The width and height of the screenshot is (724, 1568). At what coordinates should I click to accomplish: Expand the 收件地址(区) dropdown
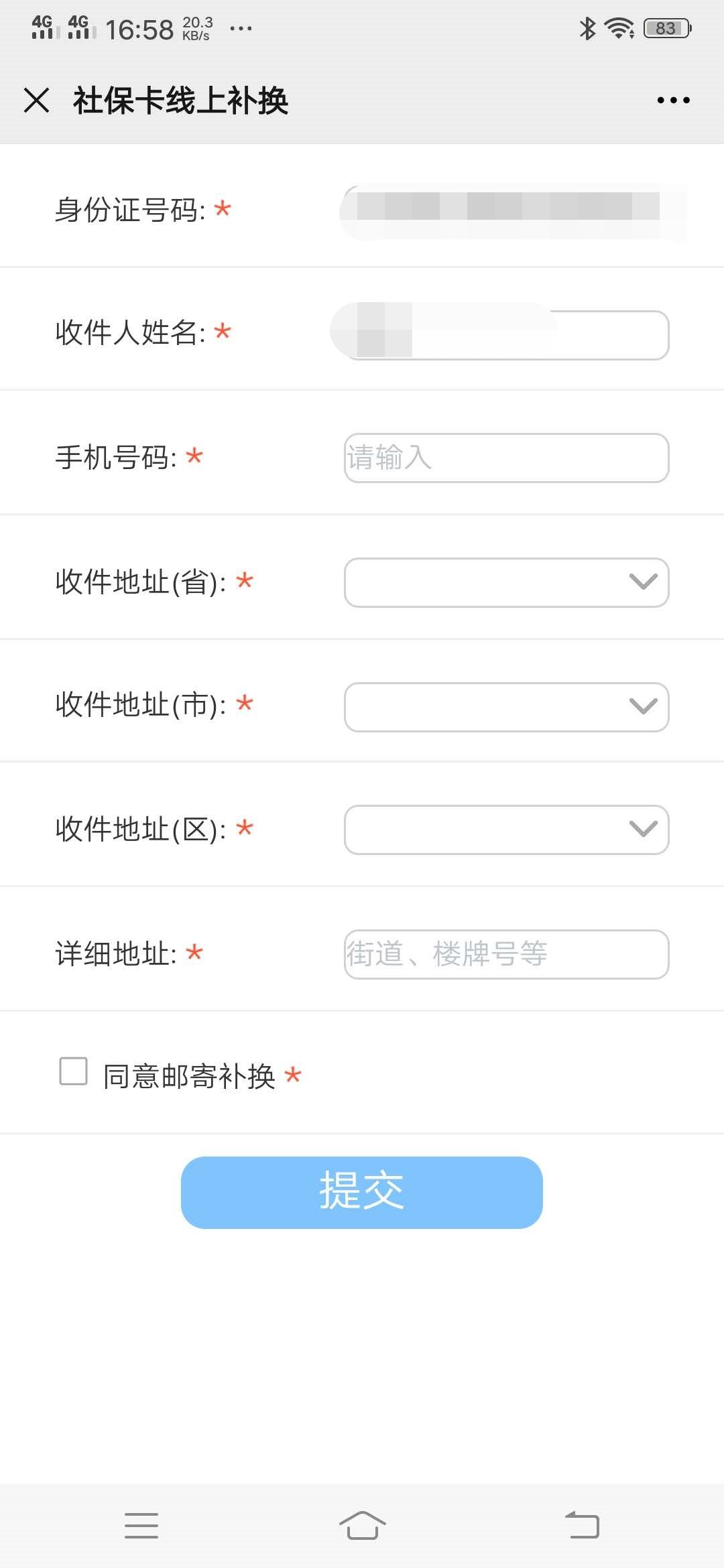[507, 830]
